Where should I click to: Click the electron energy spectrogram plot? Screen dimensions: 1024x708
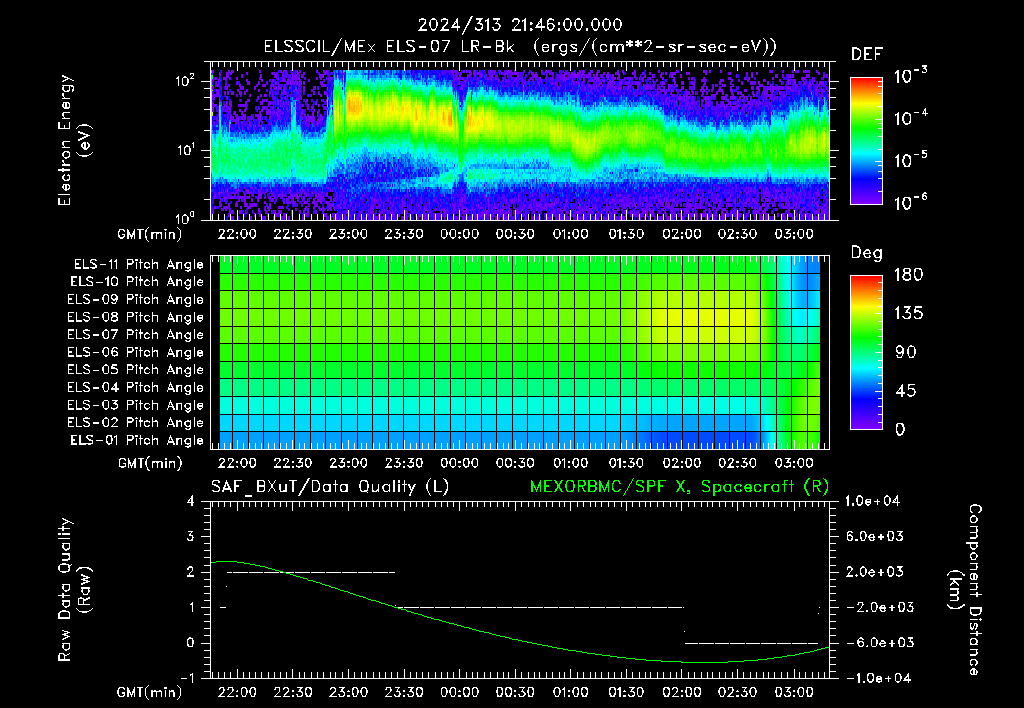click(520, 140)
